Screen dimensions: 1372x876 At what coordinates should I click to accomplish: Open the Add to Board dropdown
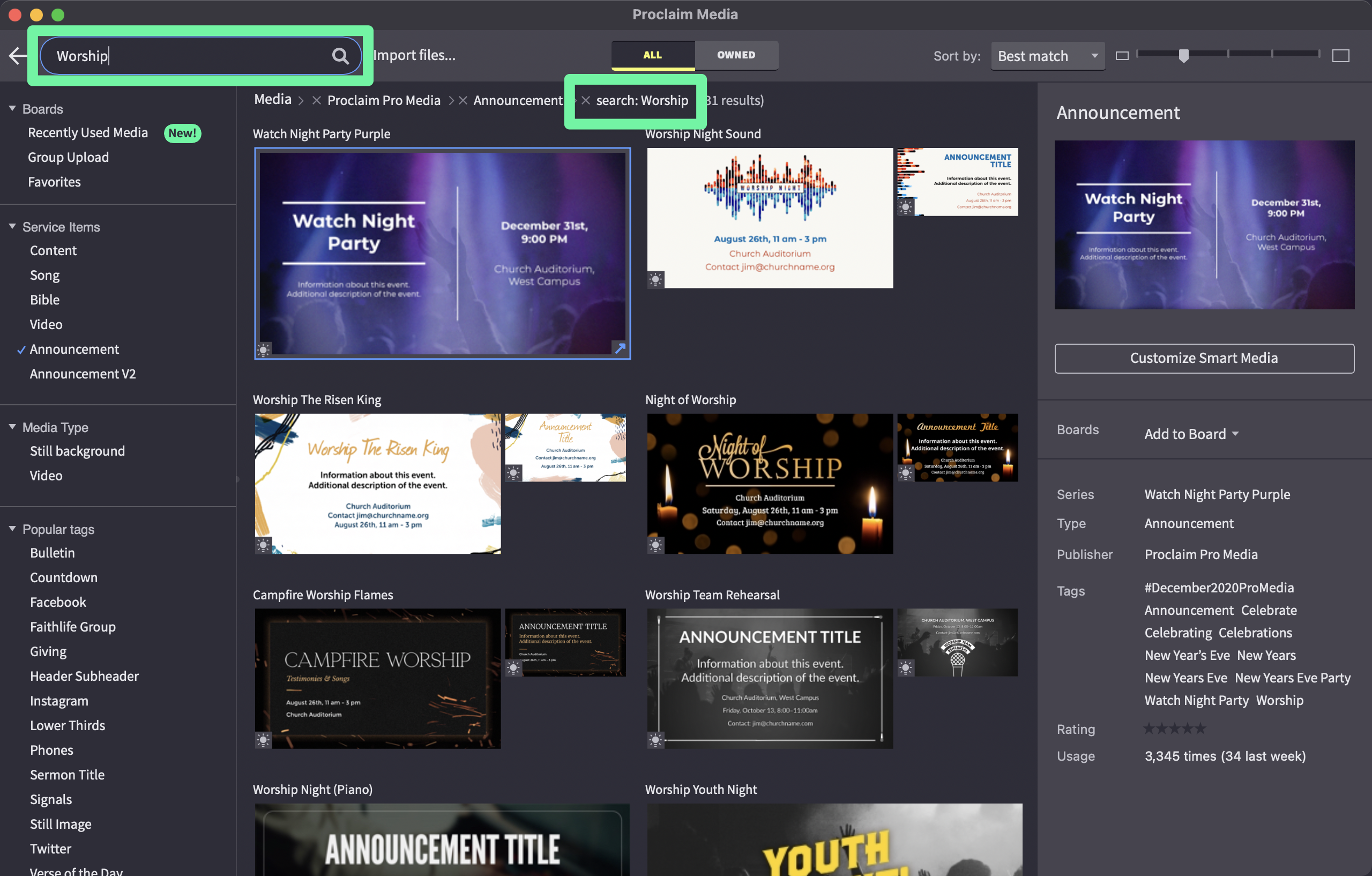point(1191,434)
